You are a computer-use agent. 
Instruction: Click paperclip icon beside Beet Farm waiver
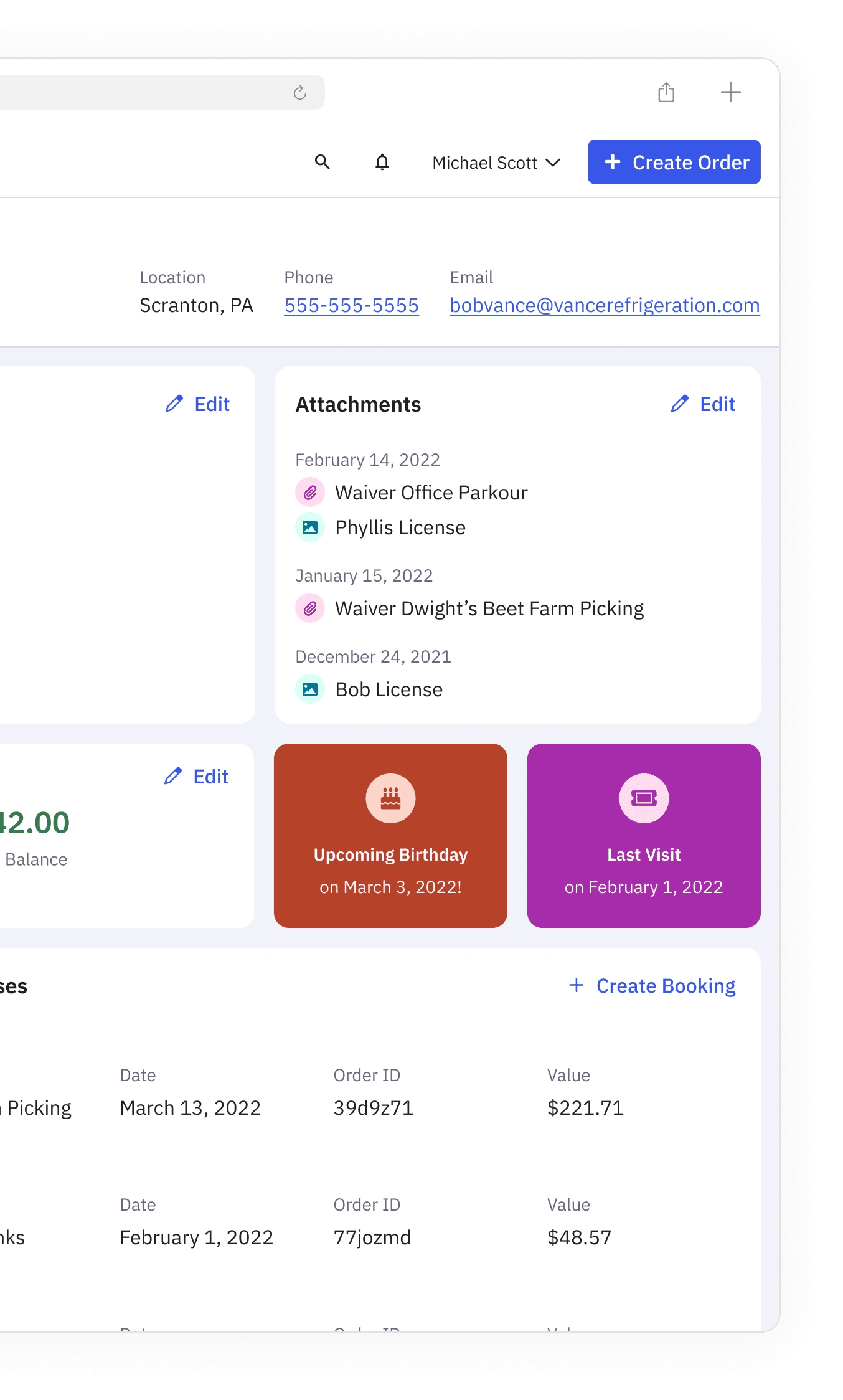310,608
